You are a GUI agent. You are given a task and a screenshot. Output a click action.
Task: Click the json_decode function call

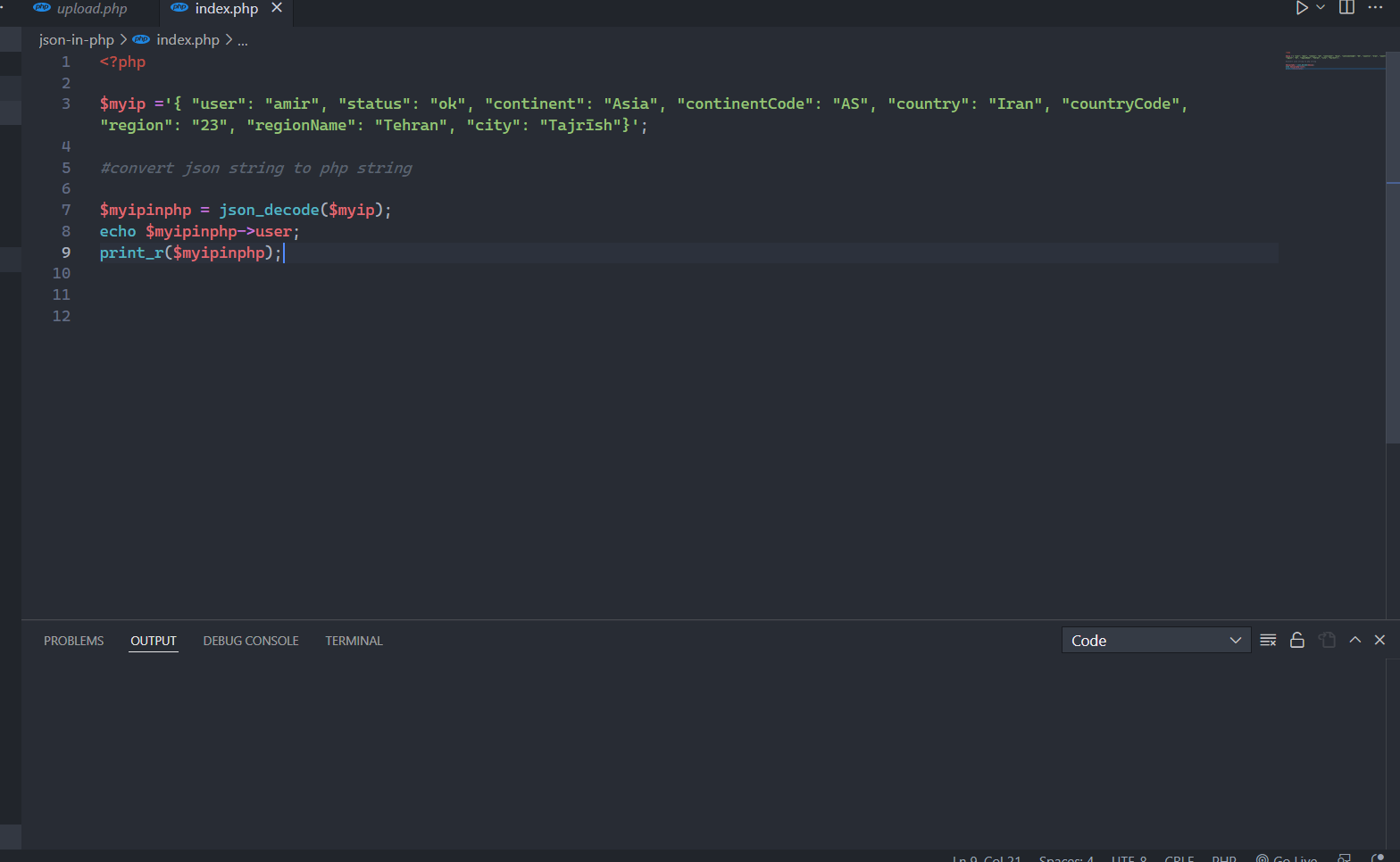point(269,210)
